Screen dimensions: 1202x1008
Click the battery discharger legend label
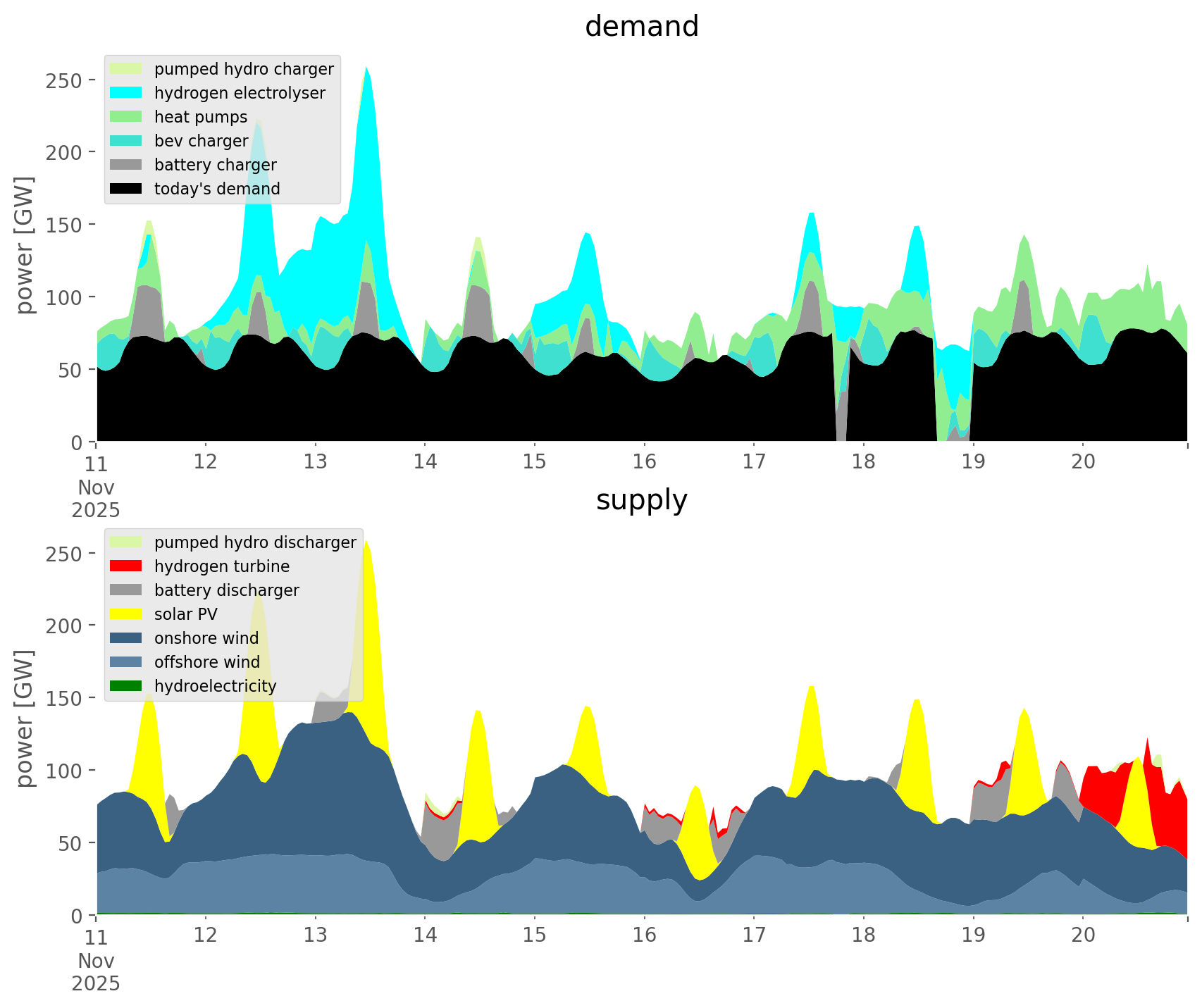pos(226,590)
